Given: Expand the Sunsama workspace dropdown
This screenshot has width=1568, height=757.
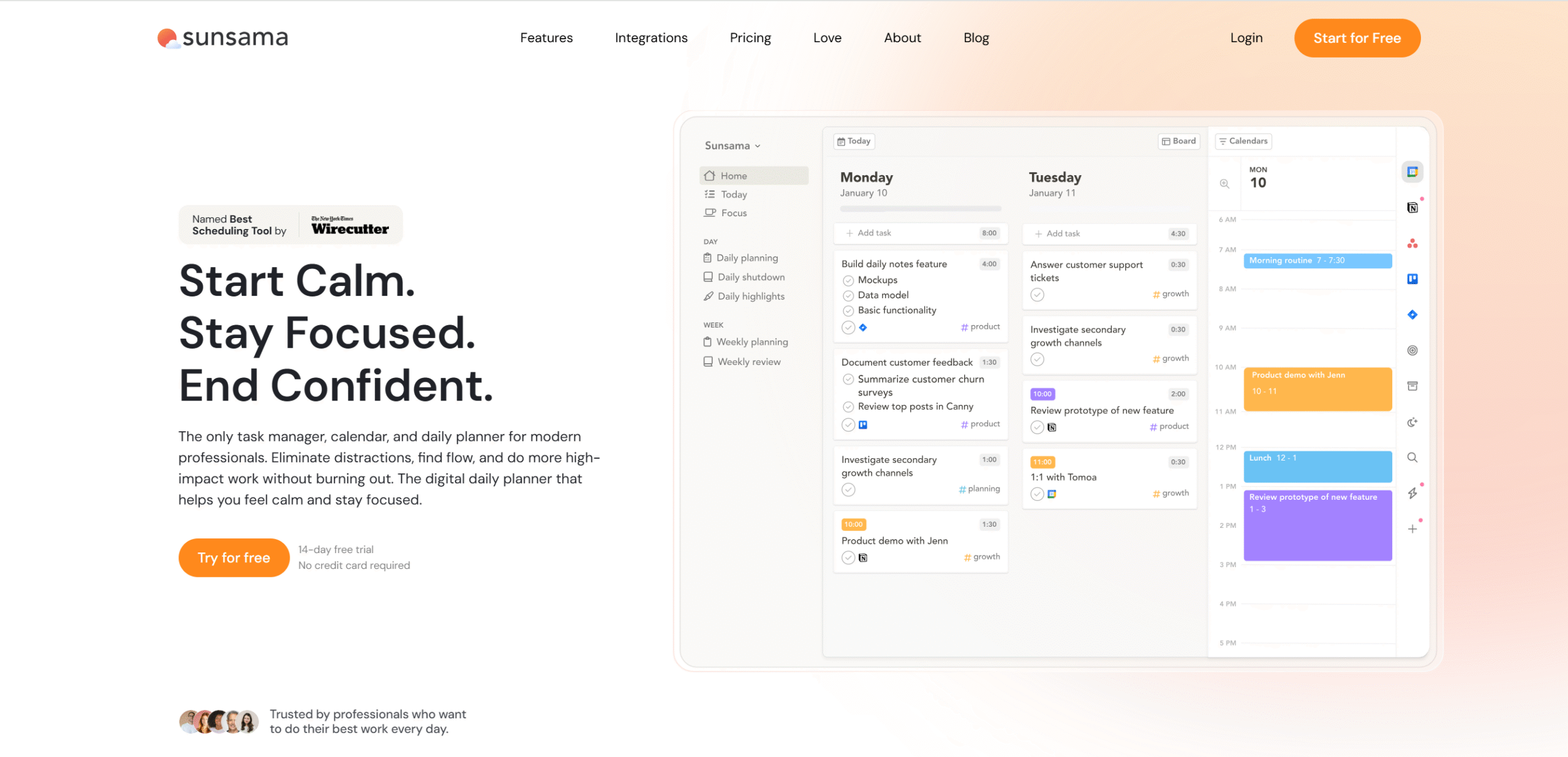Looking at the screenshot, I should 733,146.
